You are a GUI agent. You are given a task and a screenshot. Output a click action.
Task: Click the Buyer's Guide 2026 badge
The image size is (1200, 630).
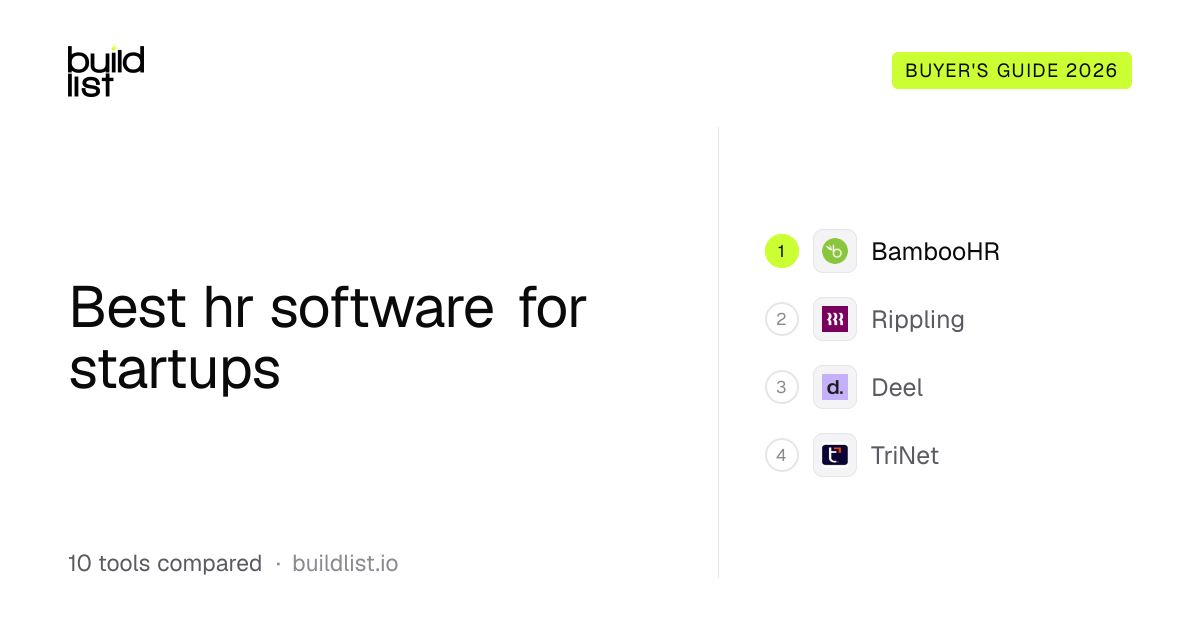point(1012,71)
